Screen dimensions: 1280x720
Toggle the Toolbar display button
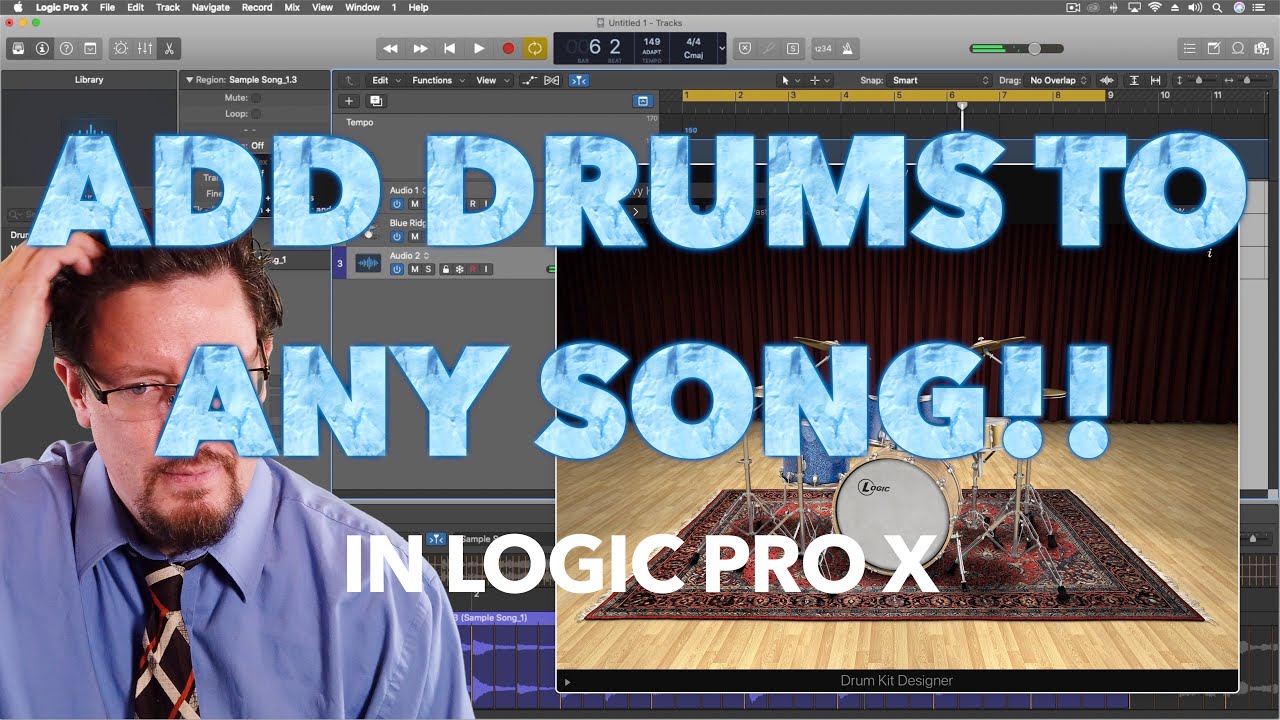(x=90, y=48)
